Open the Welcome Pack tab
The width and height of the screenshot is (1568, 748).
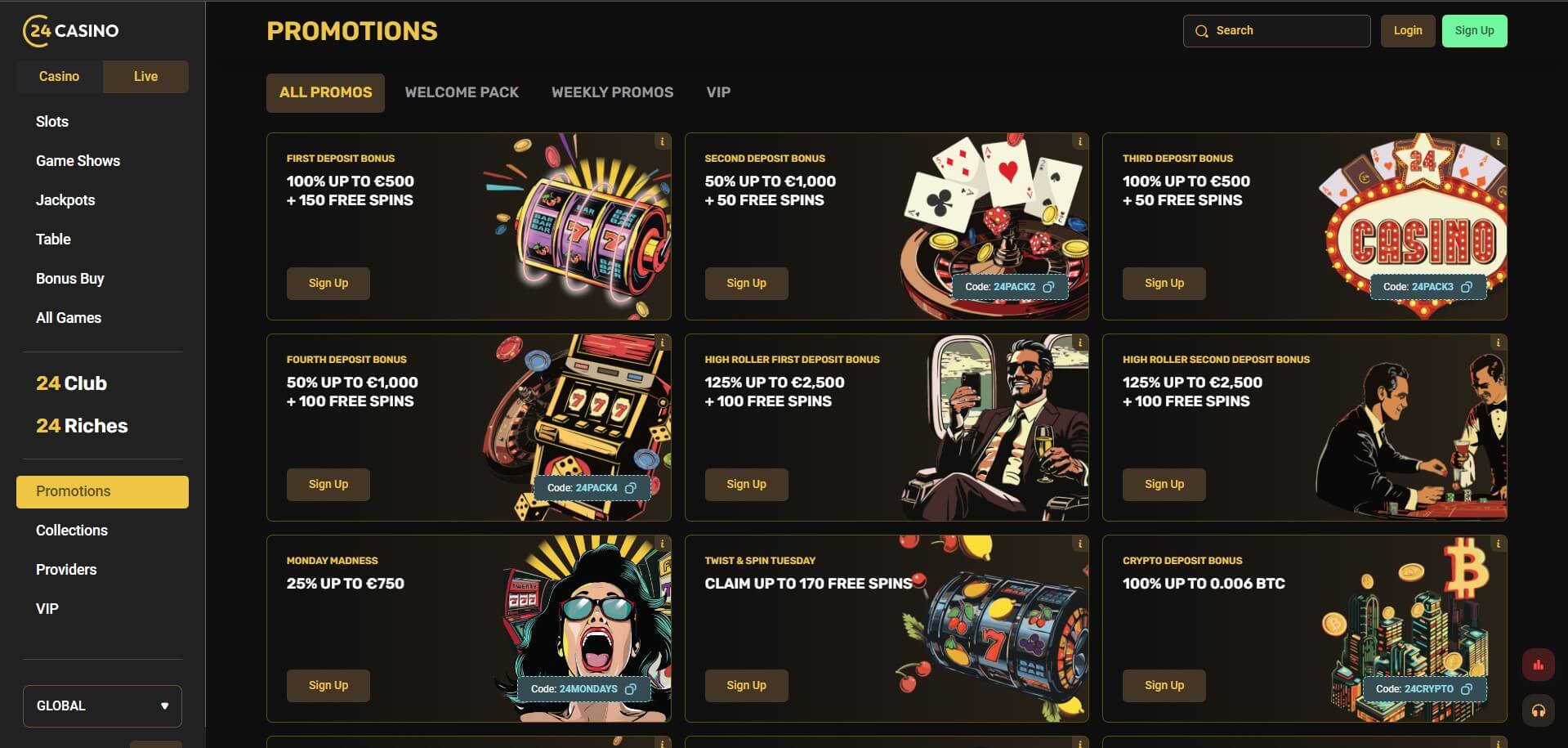click(462, 92)
